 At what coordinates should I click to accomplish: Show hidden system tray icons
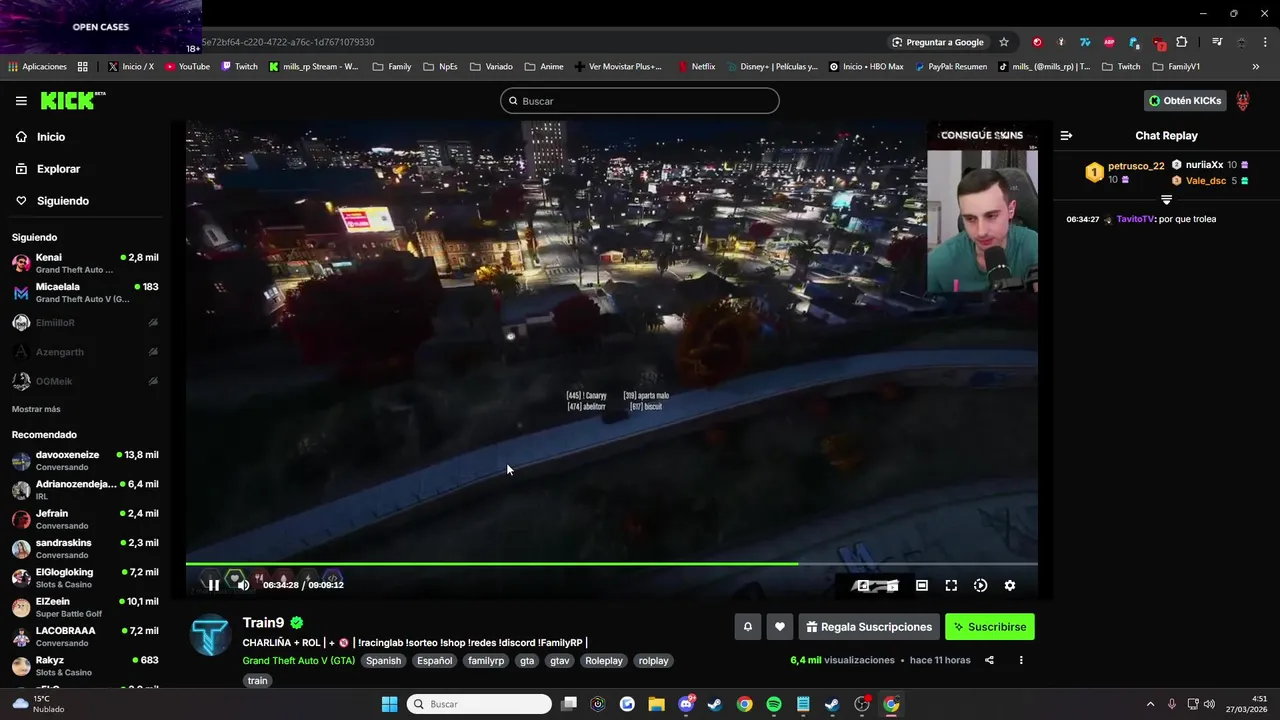point(1150,704)
